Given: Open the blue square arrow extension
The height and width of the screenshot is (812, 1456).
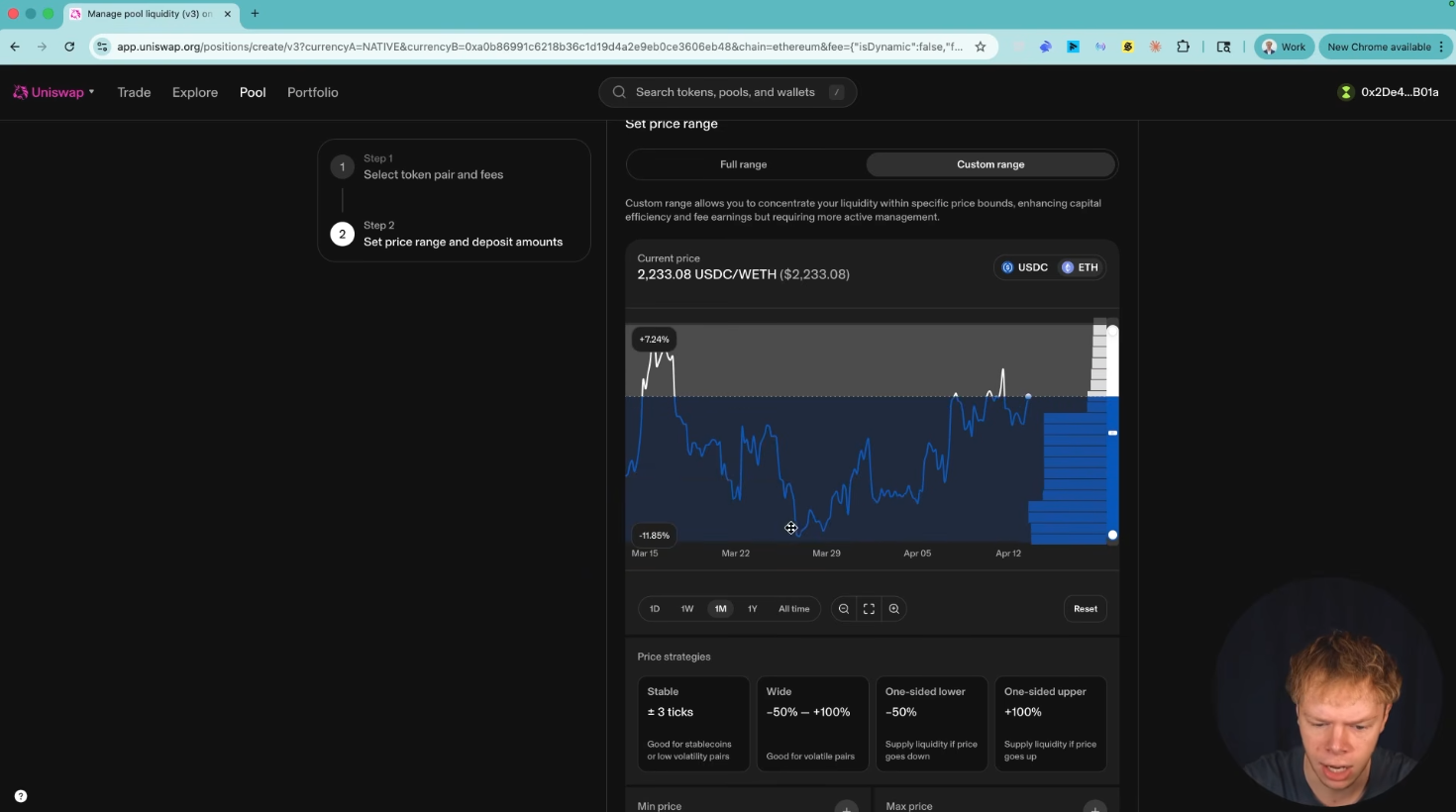Looking at the screenshot, I should 1073,47.
